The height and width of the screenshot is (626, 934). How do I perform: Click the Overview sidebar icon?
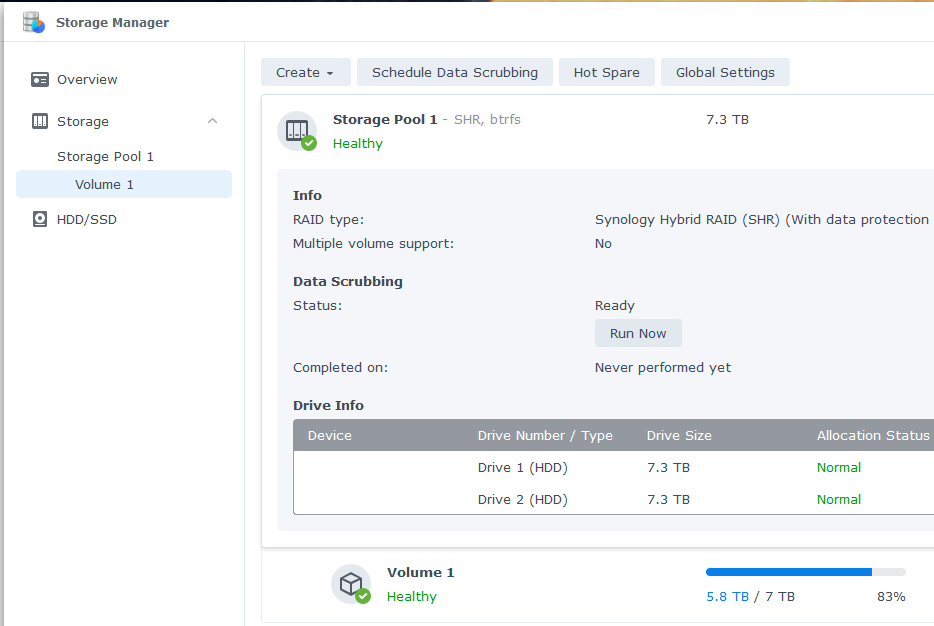[x=40, y=79]
